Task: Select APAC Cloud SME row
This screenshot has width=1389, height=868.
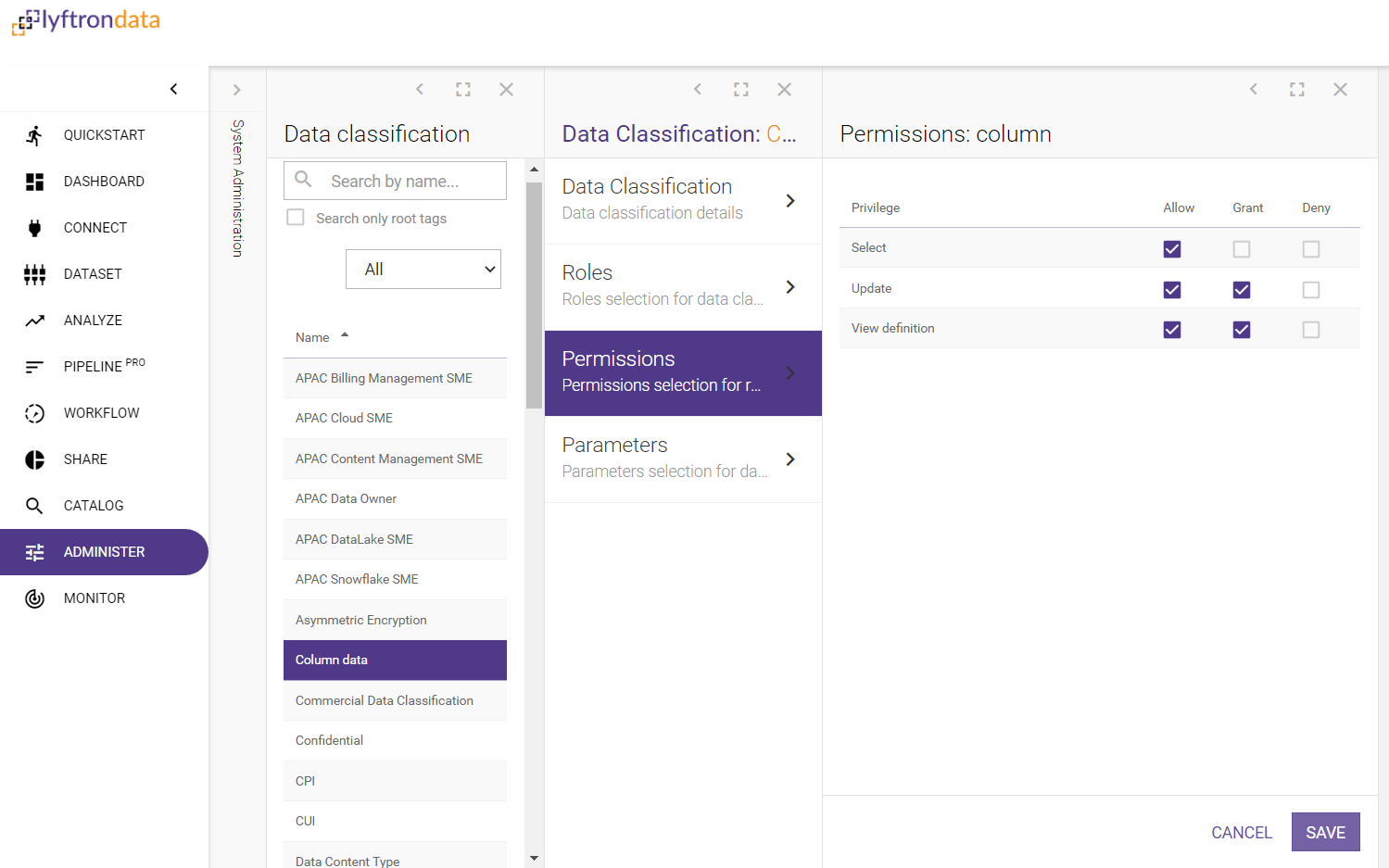Action: click(x=395, y=418)
